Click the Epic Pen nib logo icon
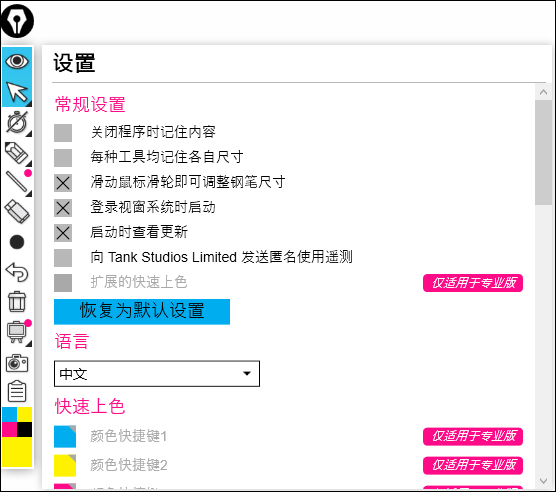The width and height of the screenshot is (556, 492). click(x=17, y=21)
